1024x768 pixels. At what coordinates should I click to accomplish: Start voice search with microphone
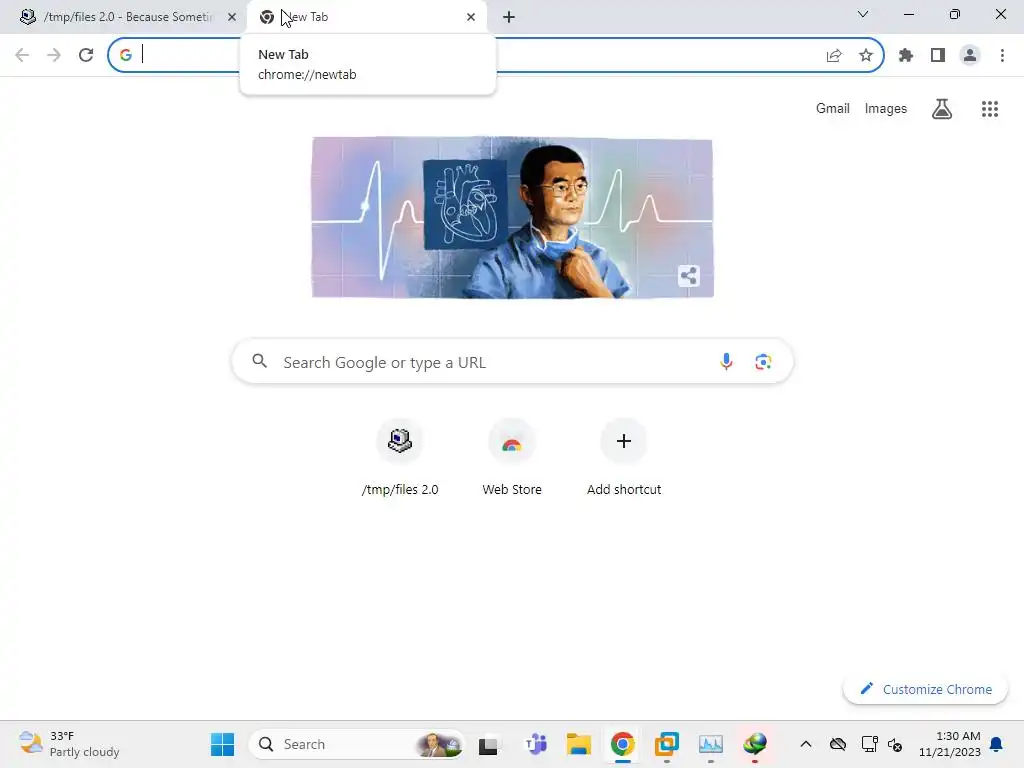[726, 361]
